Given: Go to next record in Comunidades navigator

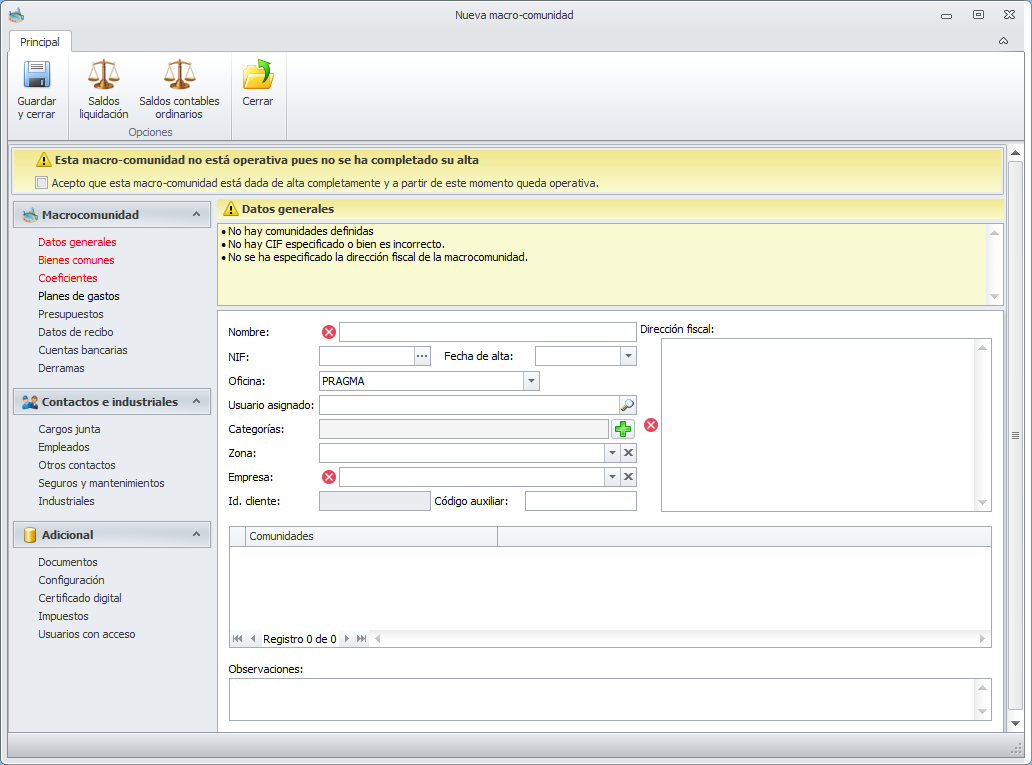Looking at the screenshot, I should coord(347,639).
